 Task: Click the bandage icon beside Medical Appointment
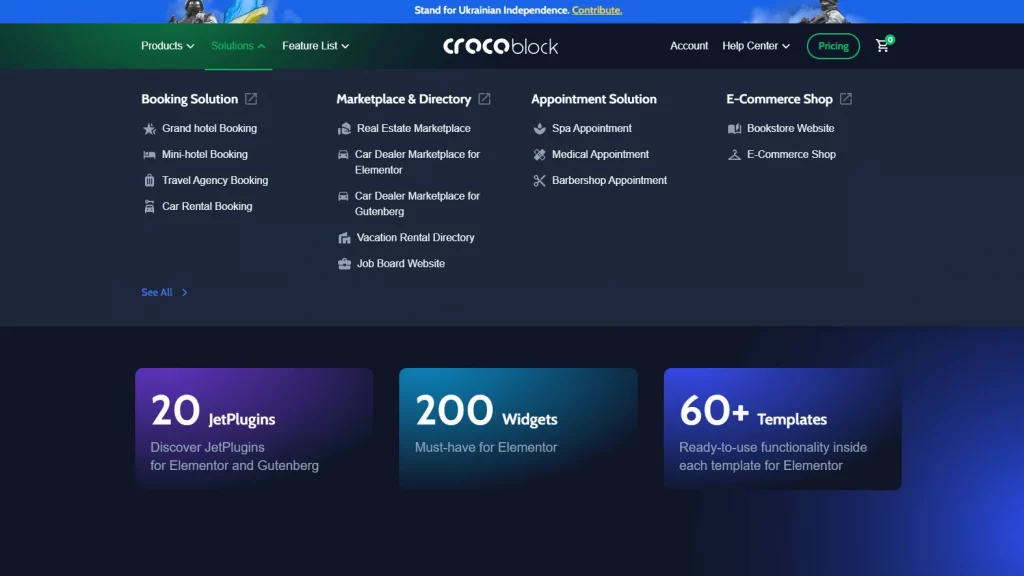pyautogui.click(x=539, y=155)
